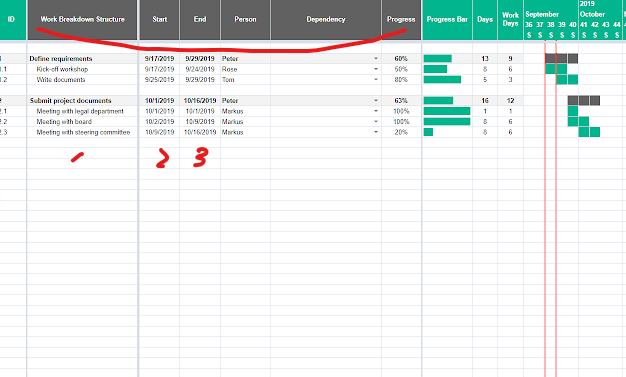Select the Write documents task cell
626x377 pixels.
coord(83,79)
